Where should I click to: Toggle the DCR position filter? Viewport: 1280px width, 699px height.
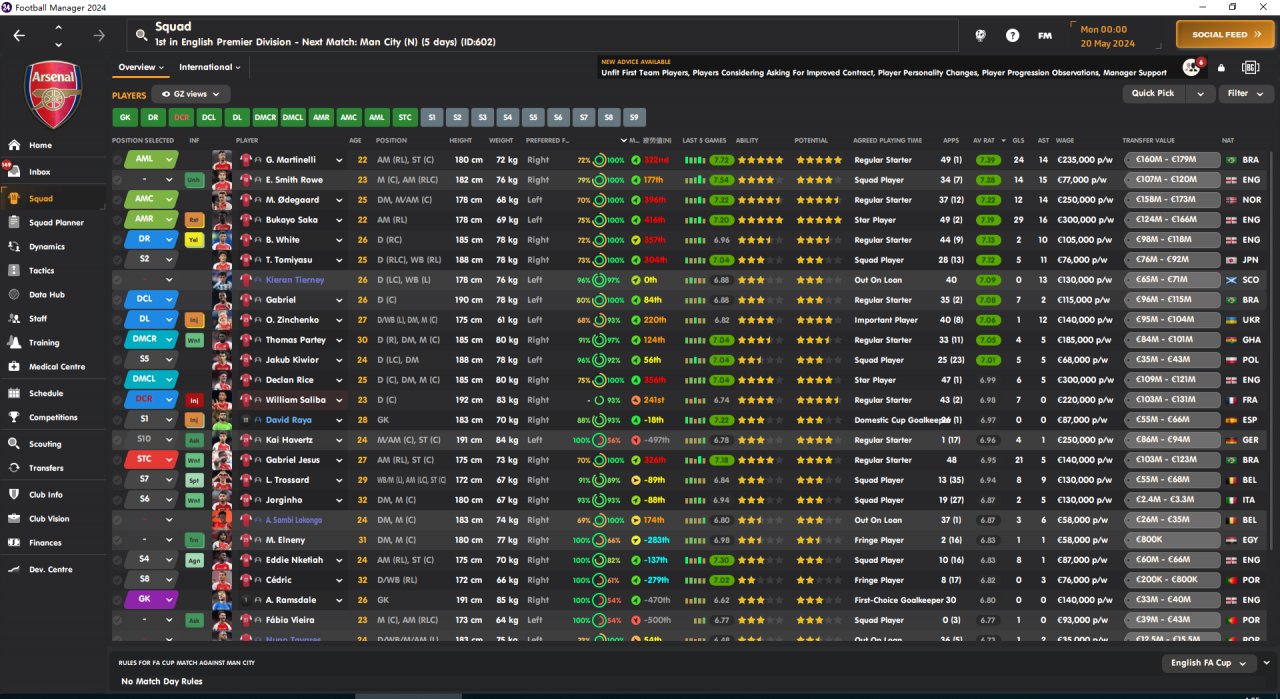point(181,117)
